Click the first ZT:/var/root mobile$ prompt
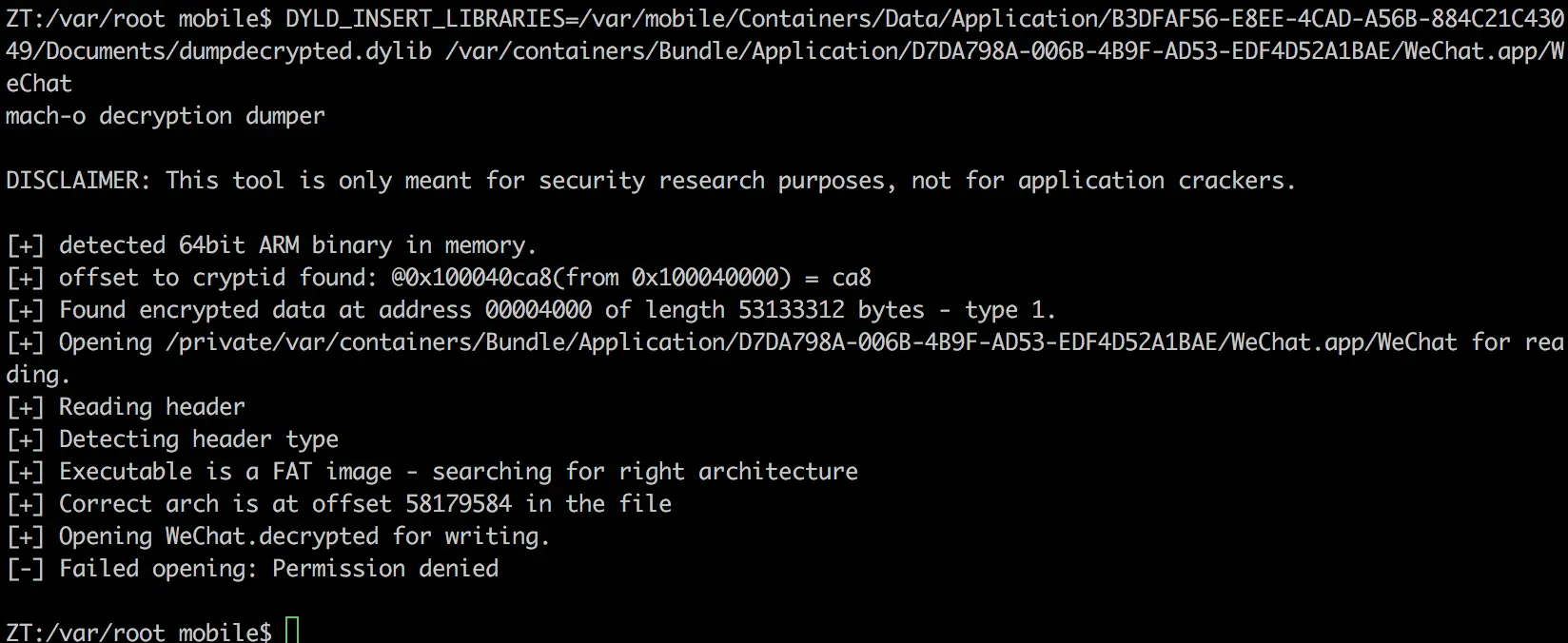1568x643 pixels. pos(139,19)
